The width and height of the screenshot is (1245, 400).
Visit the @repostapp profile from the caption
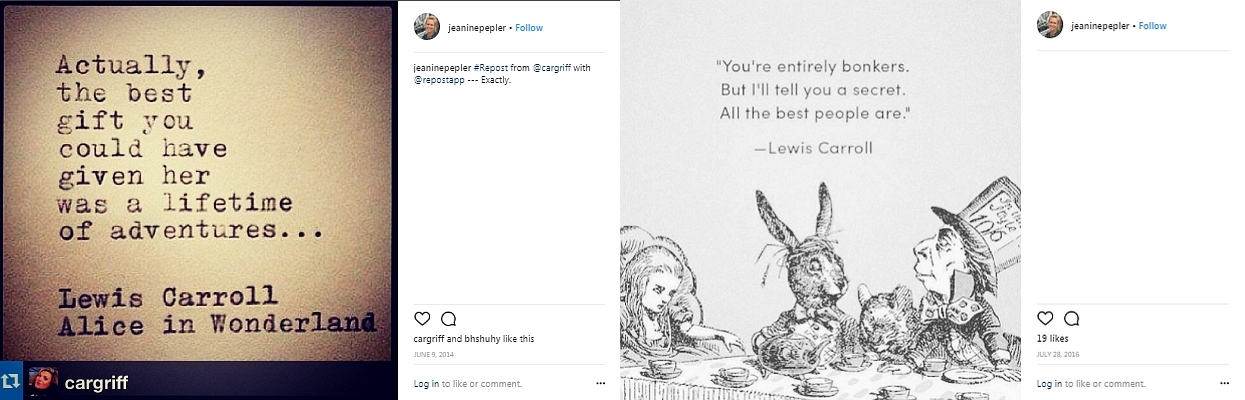pyautogui.click(x=436, y=80)
